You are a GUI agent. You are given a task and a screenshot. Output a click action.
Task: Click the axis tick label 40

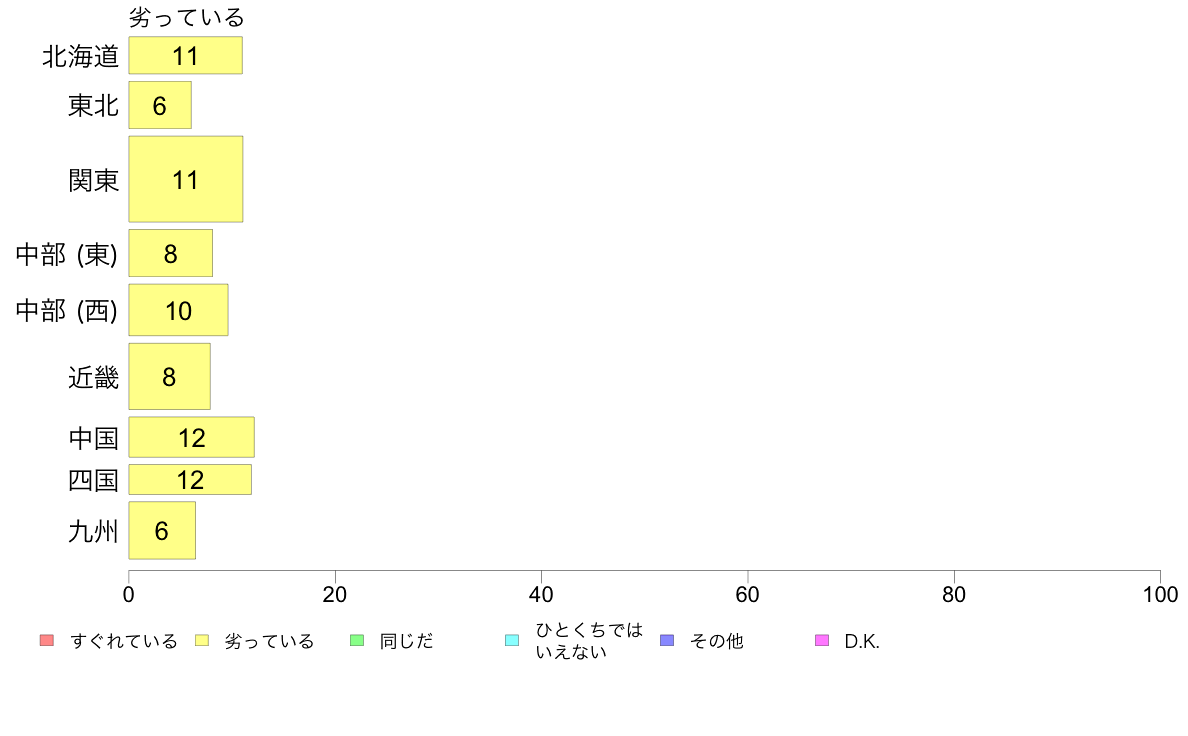pyautogui.click(x=541, y=594)
